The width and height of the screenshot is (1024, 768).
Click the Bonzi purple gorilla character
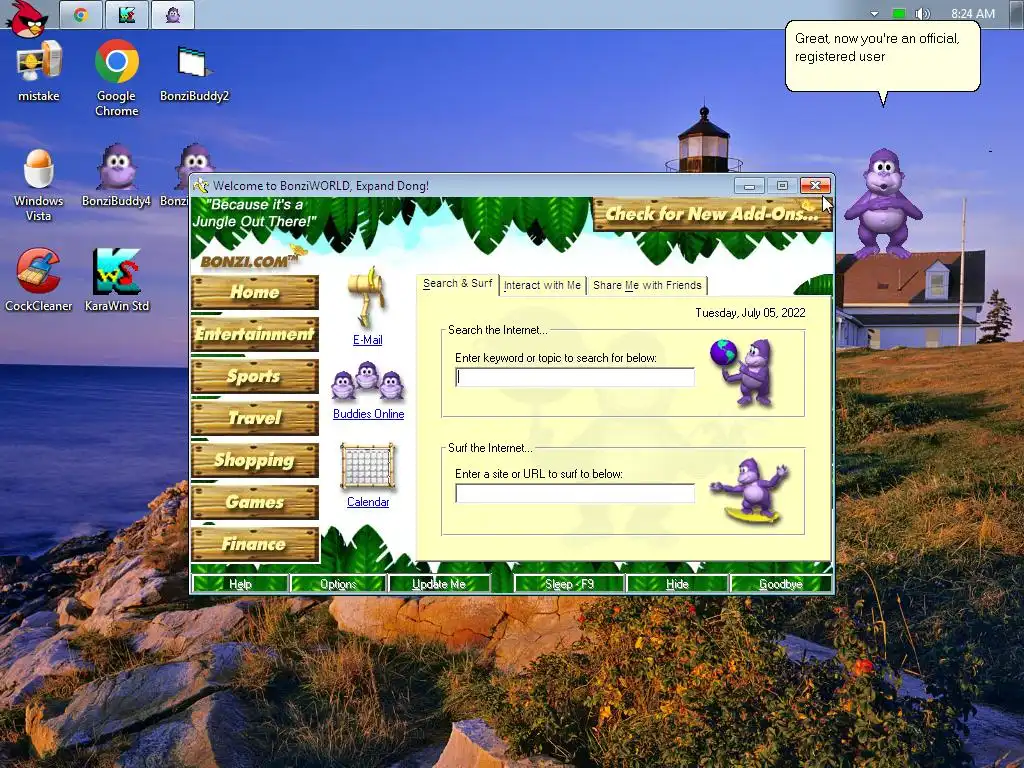tap(883, 204)
